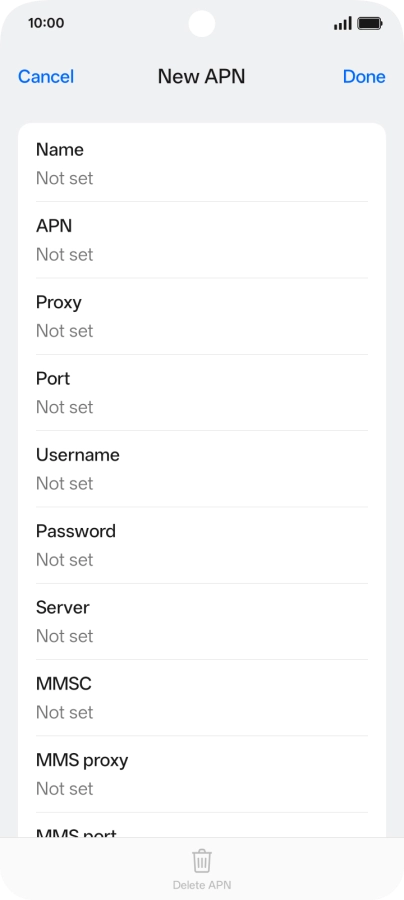This screenshot has width=404, height=900.
Task: Tap "Not set" under Password
Action: tap(64, 560)
